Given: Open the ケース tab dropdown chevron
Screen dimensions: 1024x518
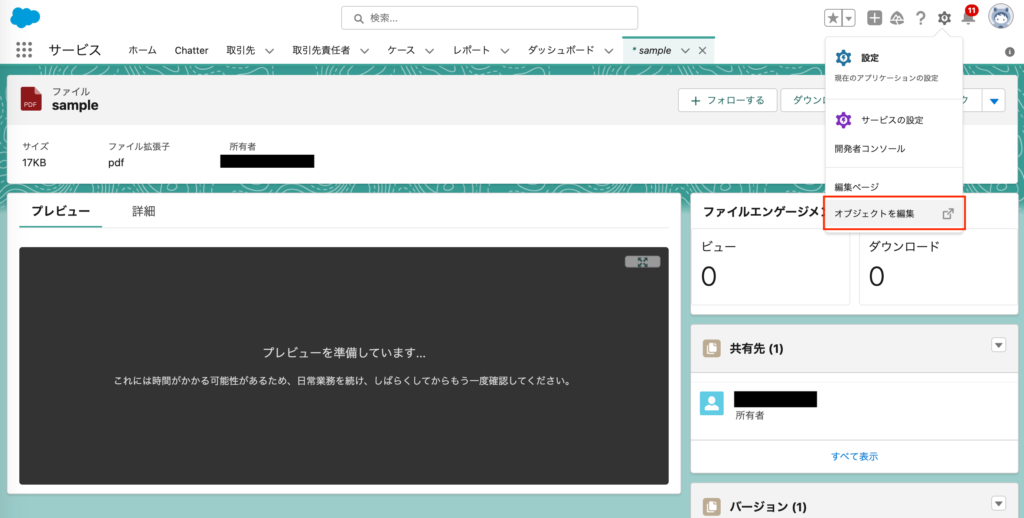Looking at the screenshot, I should click(429, 50).
